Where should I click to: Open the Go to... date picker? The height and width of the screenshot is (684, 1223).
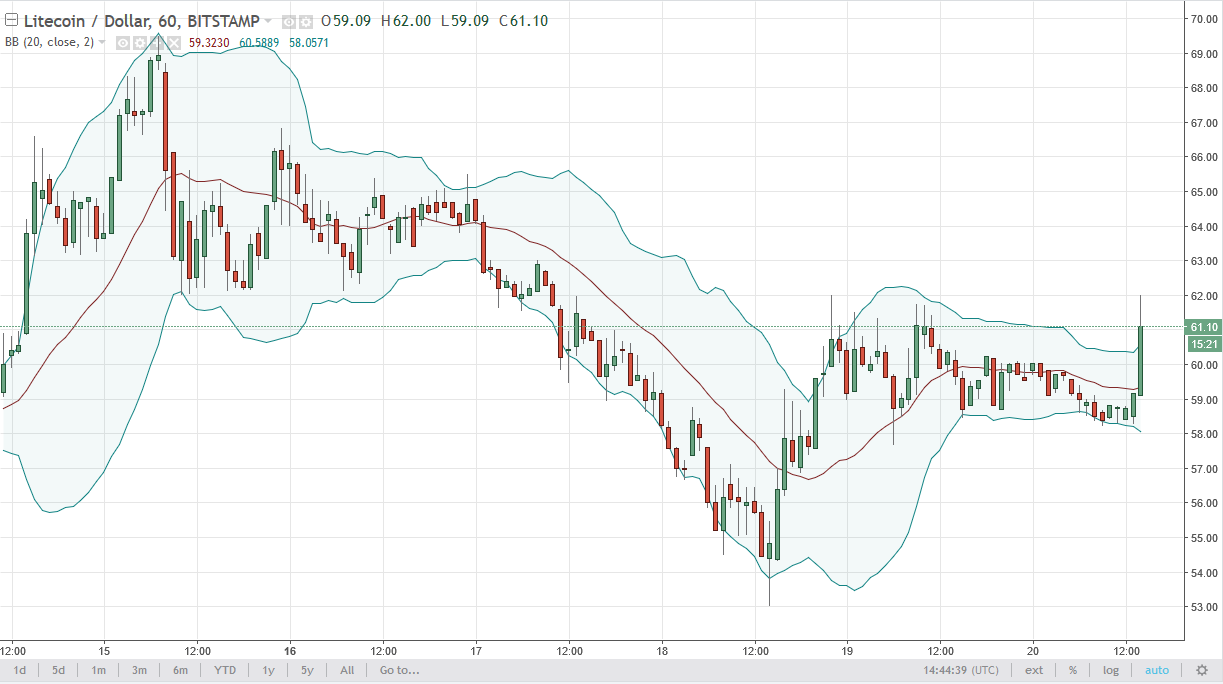tap(399, 670)
